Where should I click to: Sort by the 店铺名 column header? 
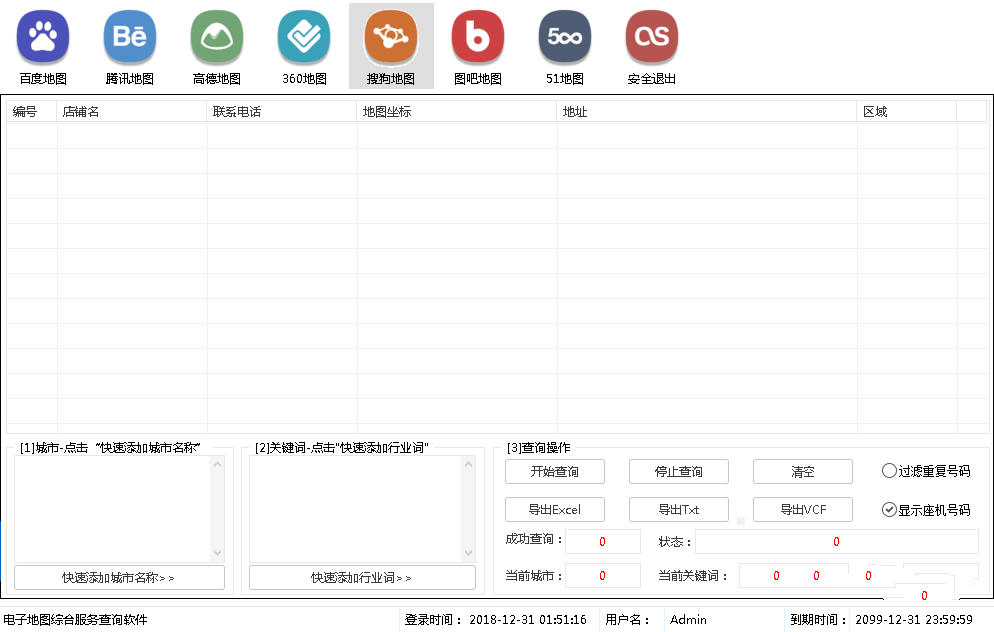[132, 112]
